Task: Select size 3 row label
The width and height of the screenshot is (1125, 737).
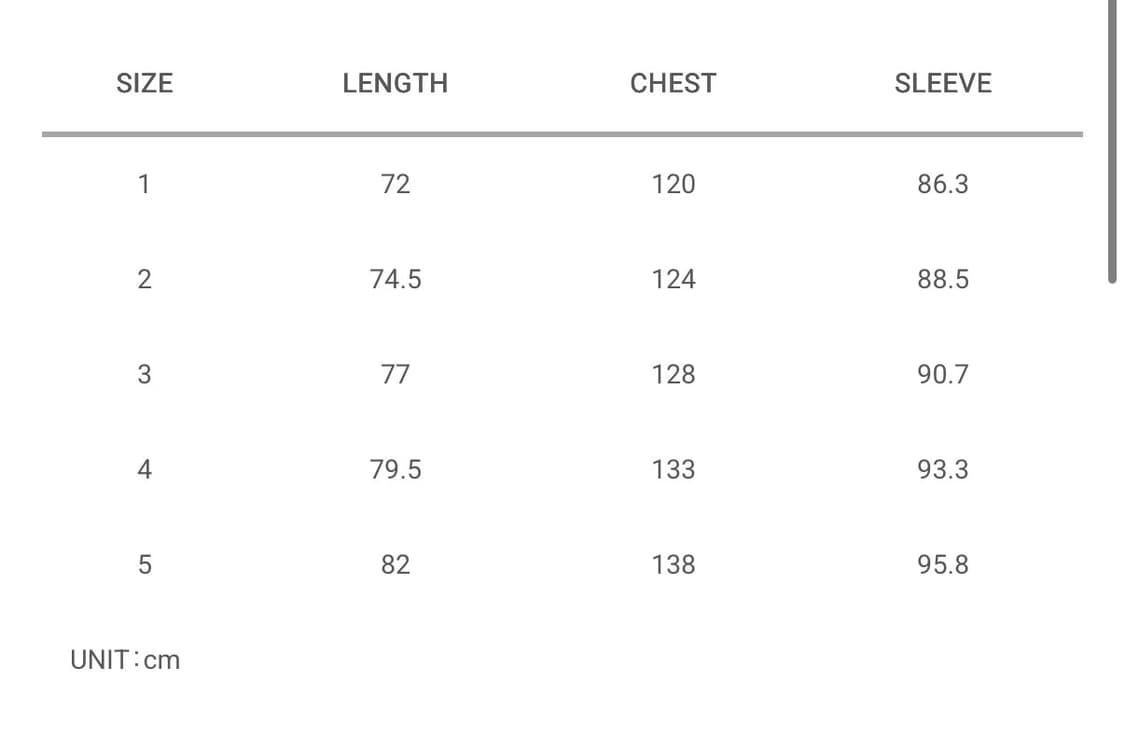Action: pyautogui.click(x=144, y=374)
